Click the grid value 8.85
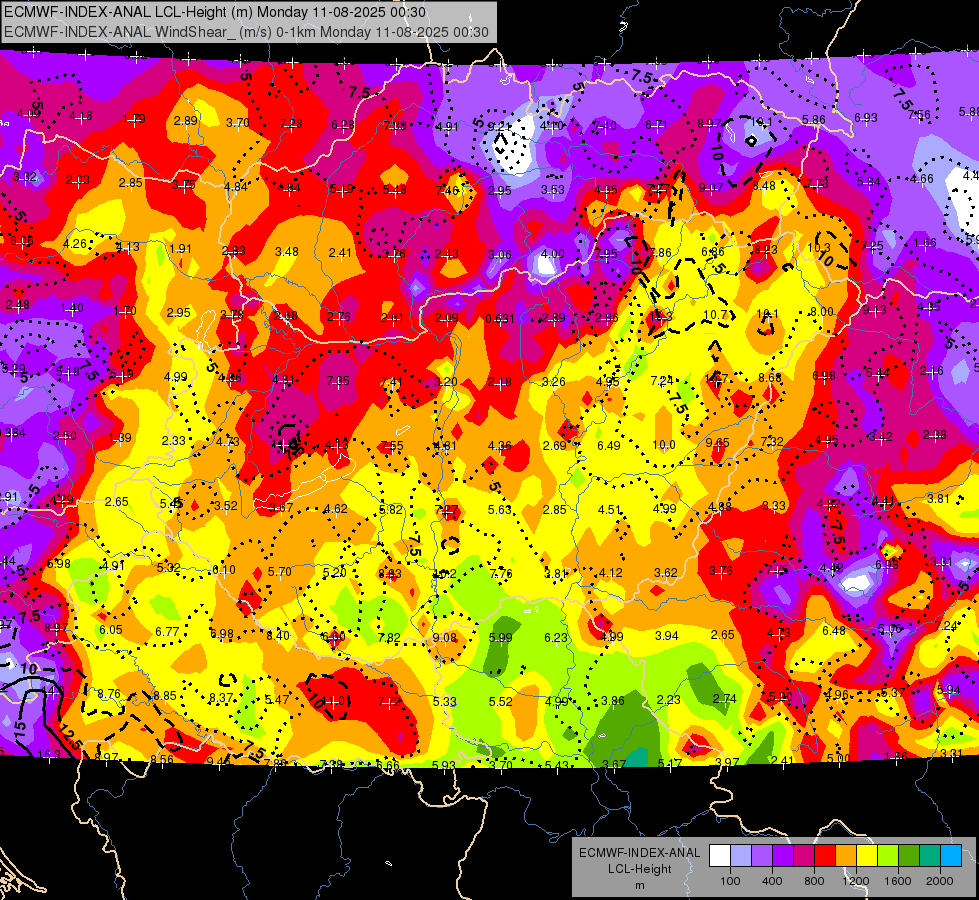The height and width of the screenshot is (900, 979). click(165, 695)
